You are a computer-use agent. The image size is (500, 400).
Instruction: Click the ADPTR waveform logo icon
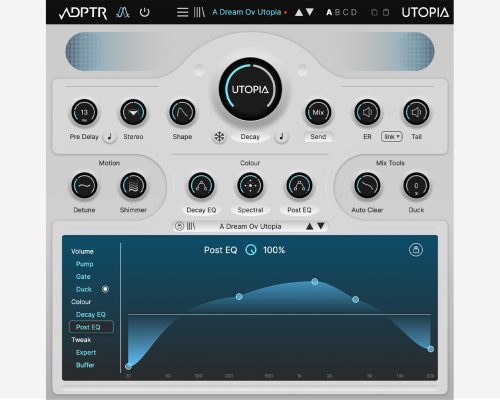122,12
